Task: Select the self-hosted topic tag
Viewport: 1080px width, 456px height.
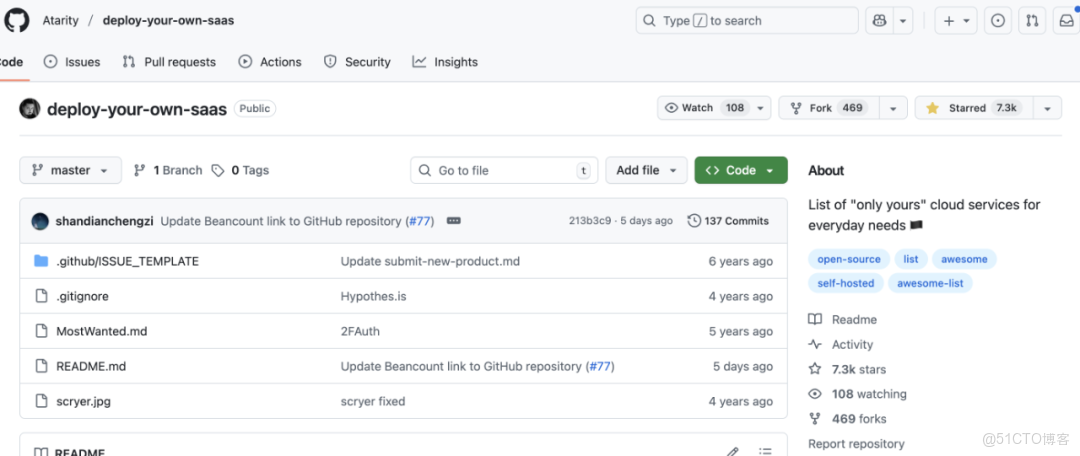Action: pos(845,283)
